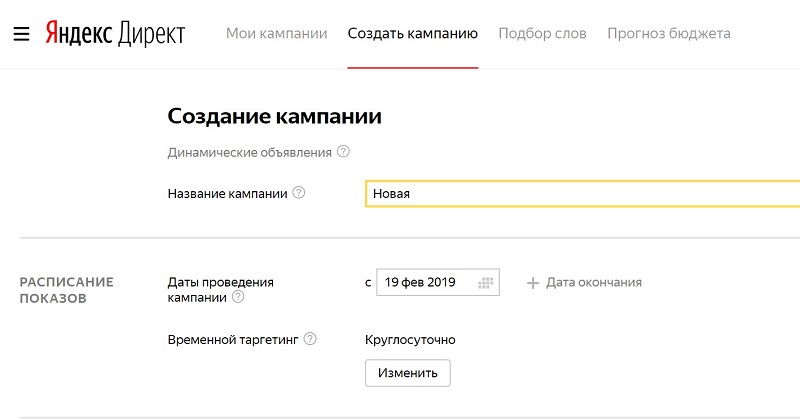Click plus icon to add Дата окончания
Viewport: 800px width, 419px height.
coord(533,283)
